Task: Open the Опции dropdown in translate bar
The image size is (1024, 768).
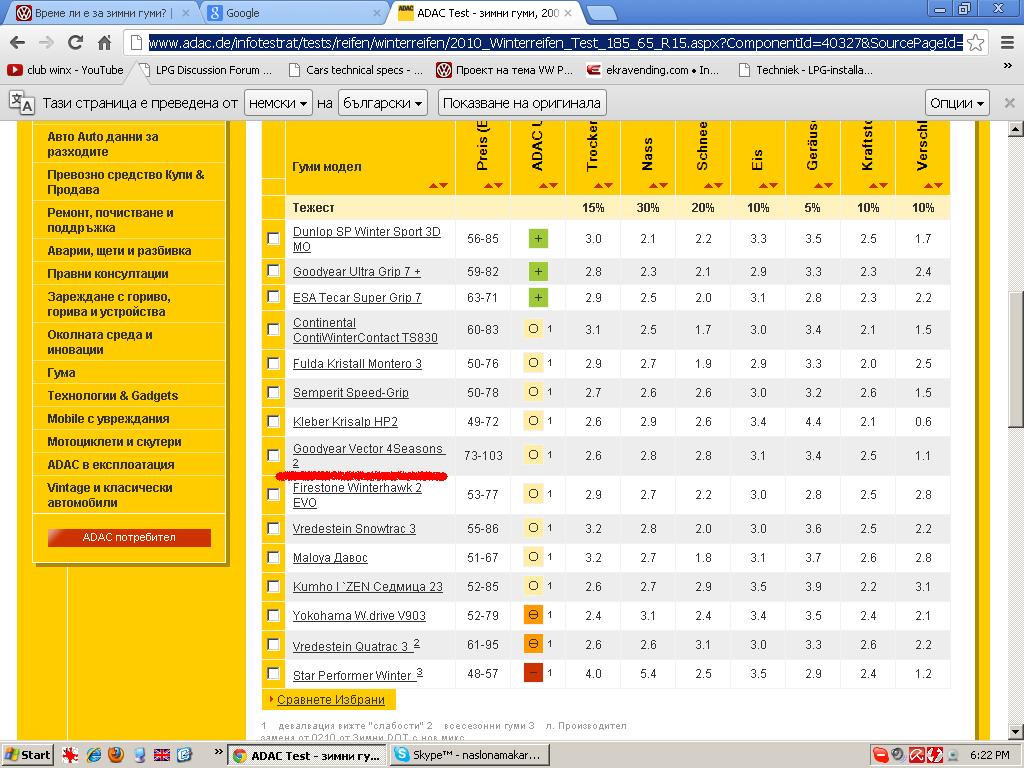Action: click(957, 102)
